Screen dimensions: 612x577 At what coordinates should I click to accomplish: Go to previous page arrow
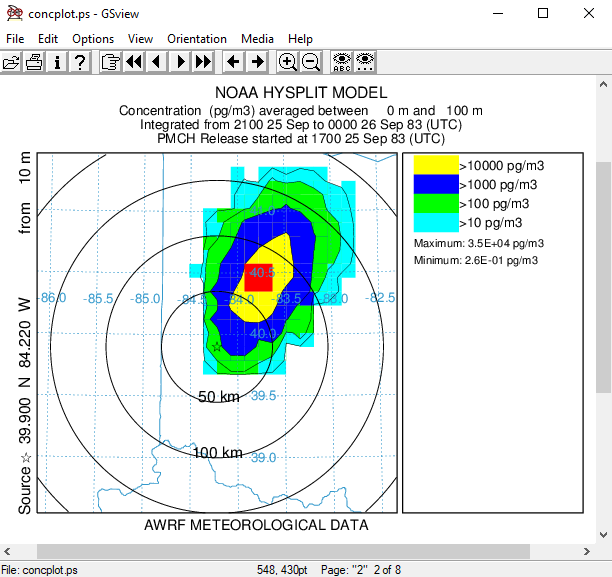pos(156,62)
